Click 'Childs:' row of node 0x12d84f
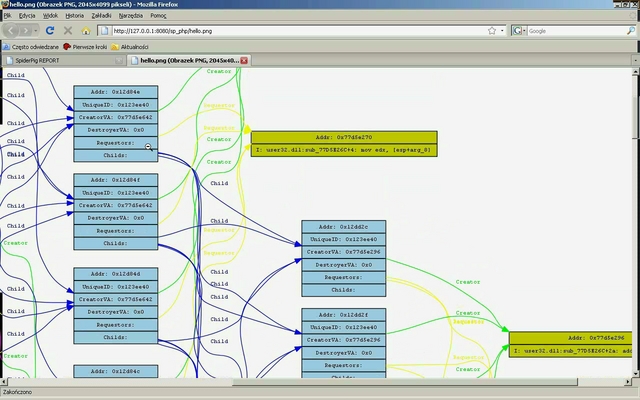This screenshot has height=400, width=640. (x=116, y=243)
